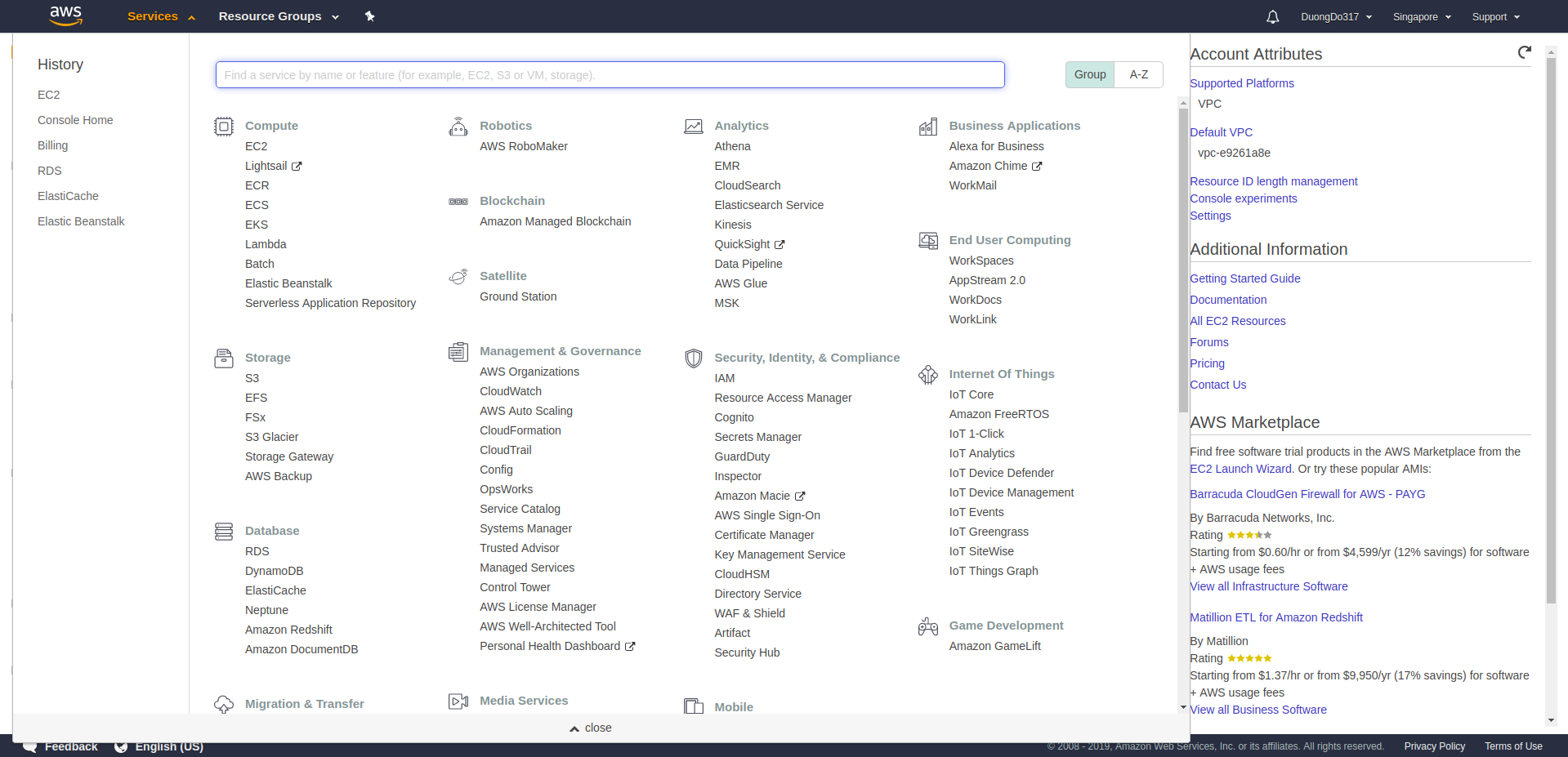Click the Security, Identity, & Compliance shield icon
This screenshot has width=1568, height=757.
pyautogui.click(x=693, y=358)
